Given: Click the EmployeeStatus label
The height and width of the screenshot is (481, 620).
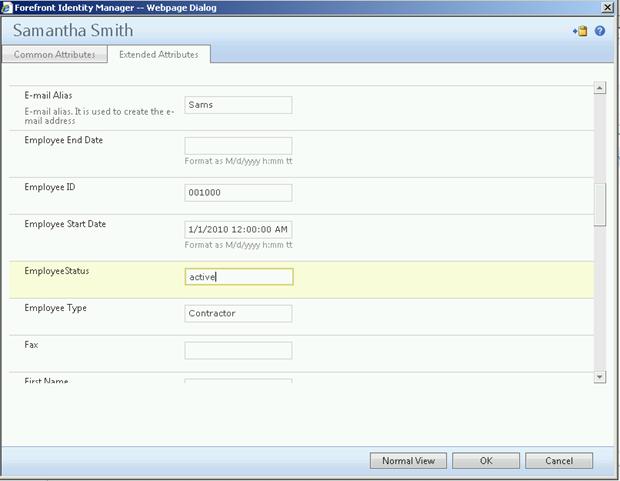Looking at the screenshot, I should pyautogui.click(x=57, y=271).
